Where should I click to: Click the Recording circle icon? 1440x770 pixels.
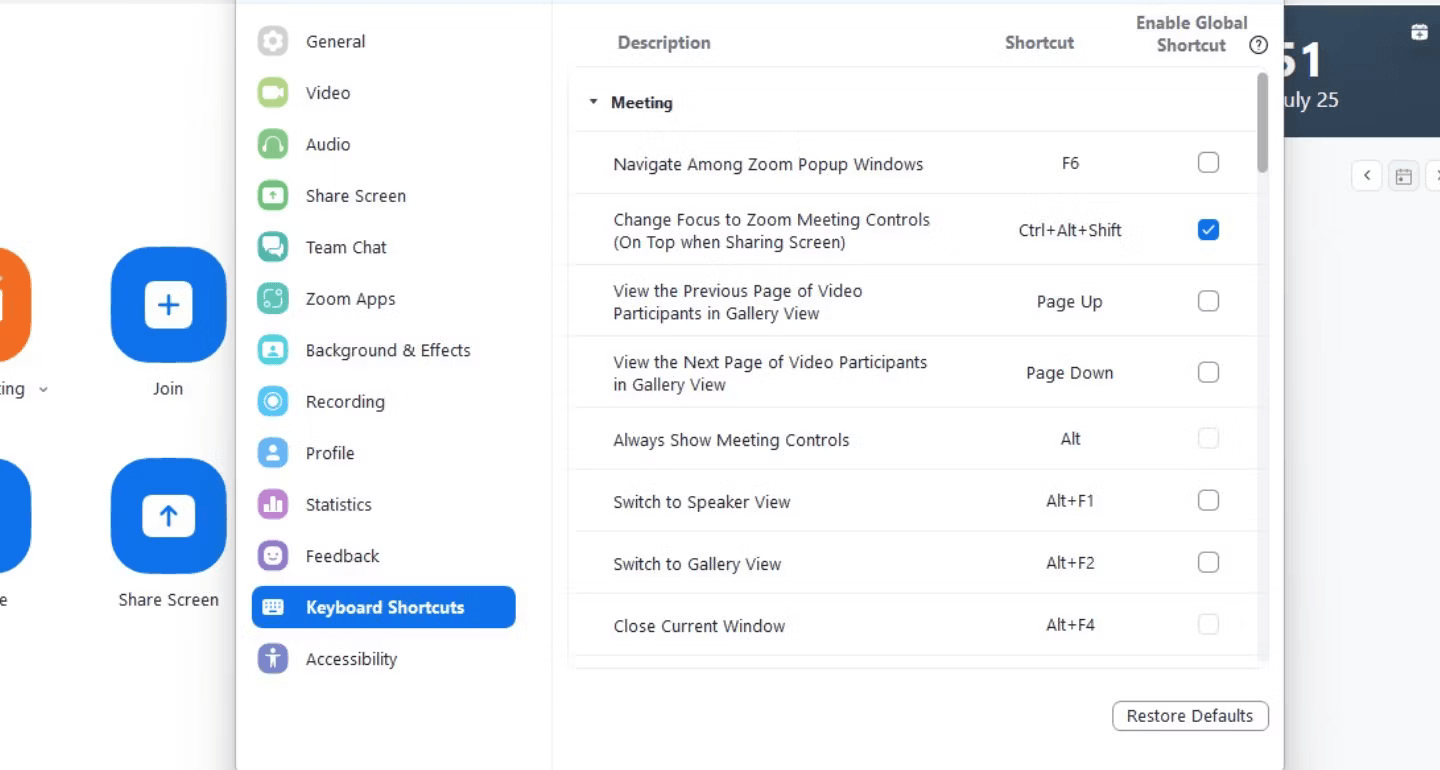(273, 402)
